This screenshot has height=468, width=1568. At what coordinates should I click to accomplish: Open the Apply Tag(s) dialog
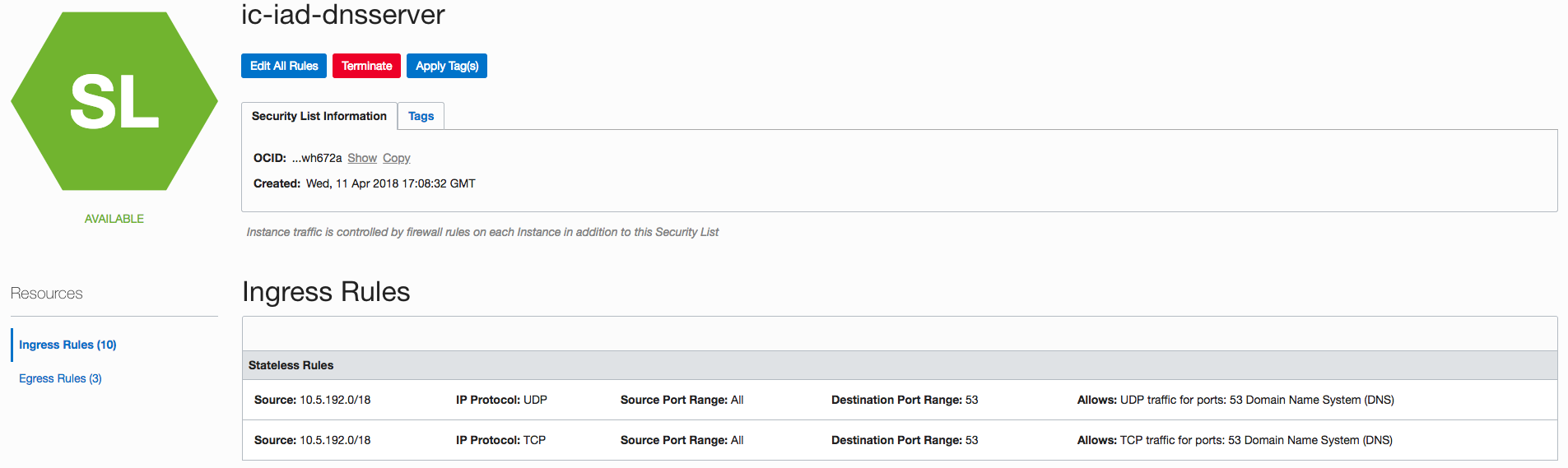point(447,66)
